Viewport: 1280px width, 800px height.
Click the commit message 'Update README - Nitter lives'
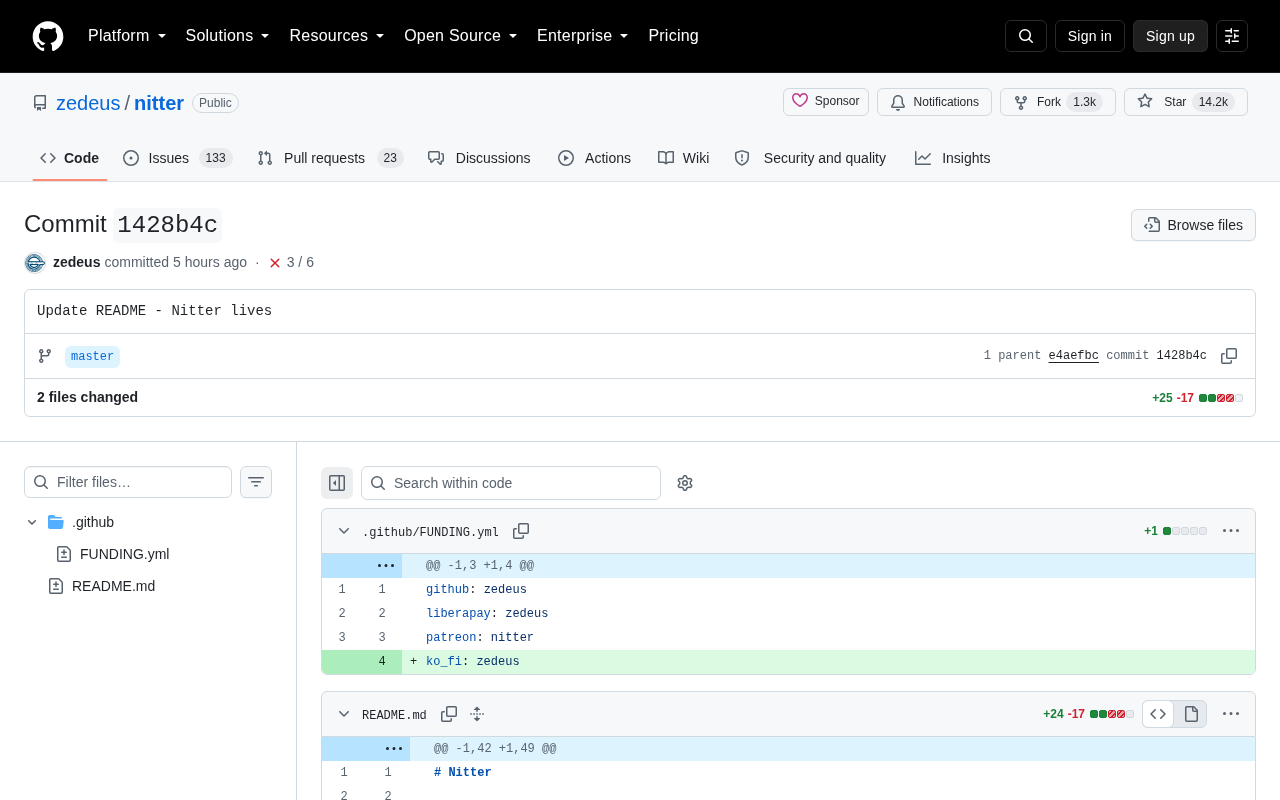[x=154, y=311]
